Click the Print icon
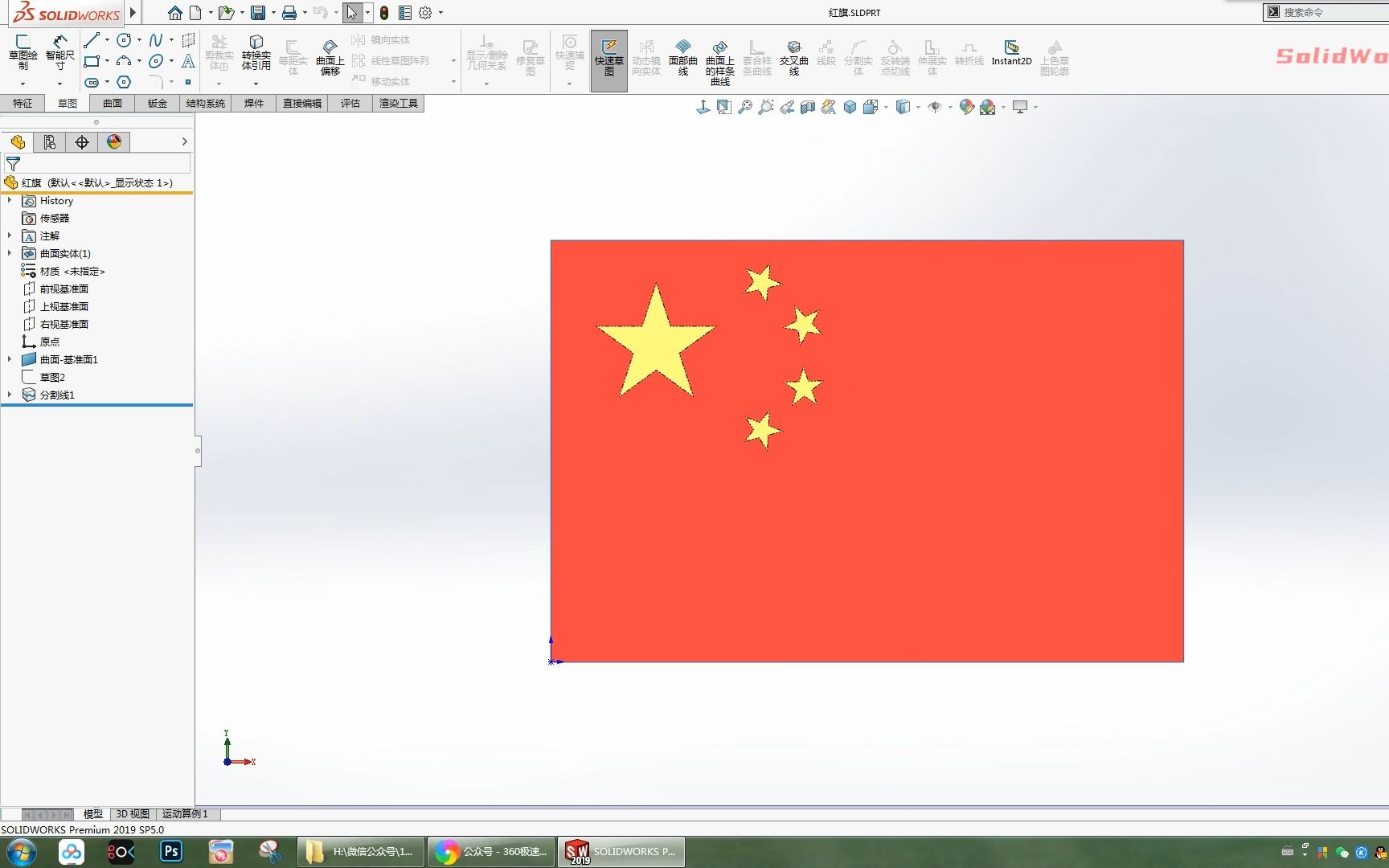The height and width of the screenshot is (868, 1389). [x=289, y=13]
